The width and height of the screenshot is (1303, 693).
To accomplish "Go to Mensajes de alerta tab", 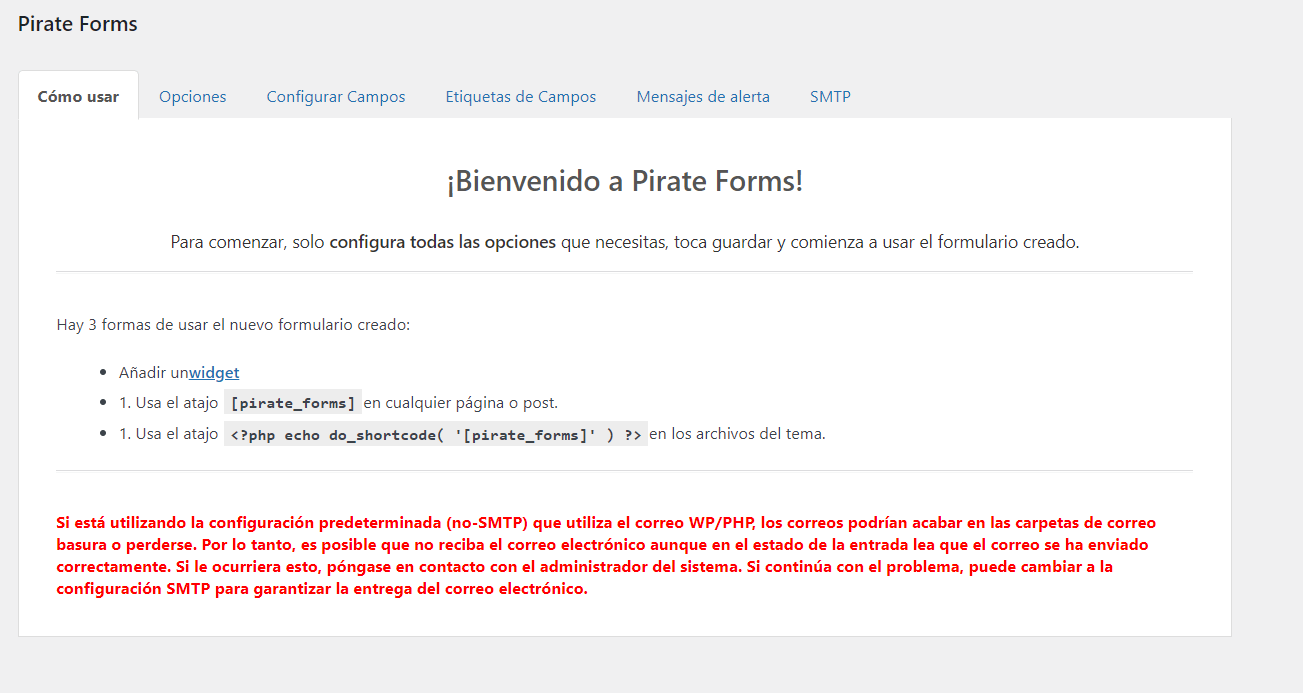I will coord(703,97).
